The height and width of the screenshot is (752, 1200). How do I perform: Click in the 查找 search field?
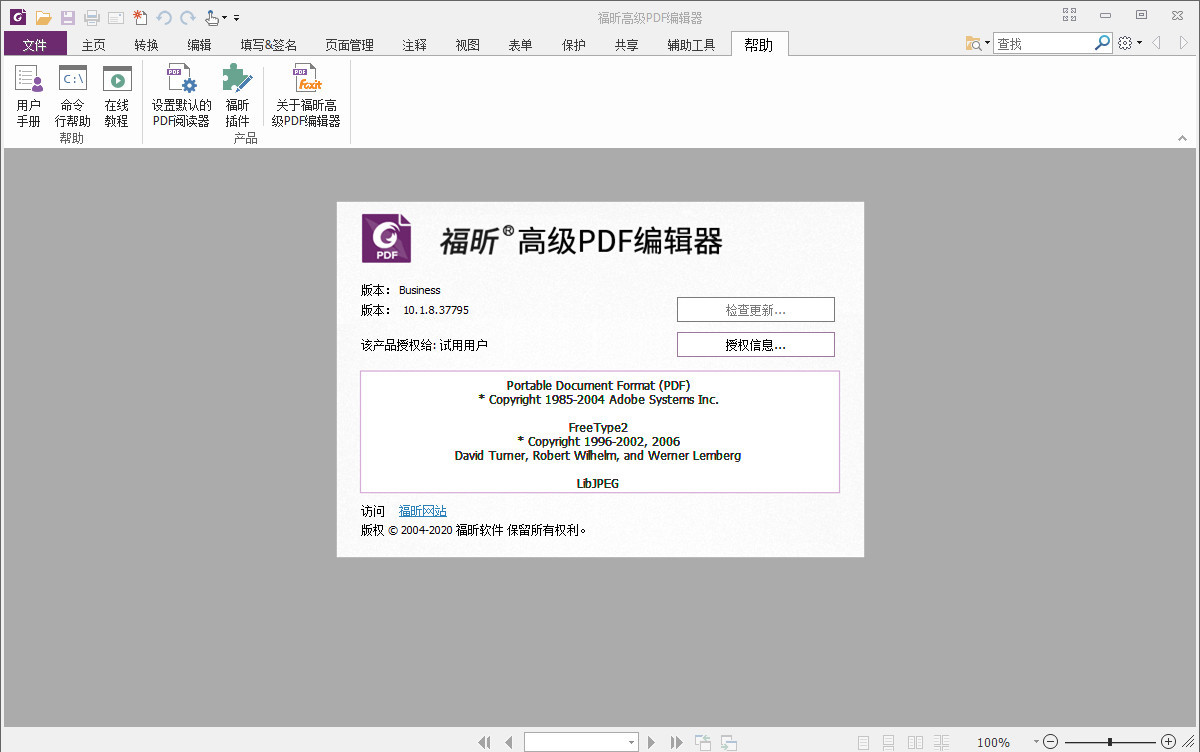point(1043,43)
